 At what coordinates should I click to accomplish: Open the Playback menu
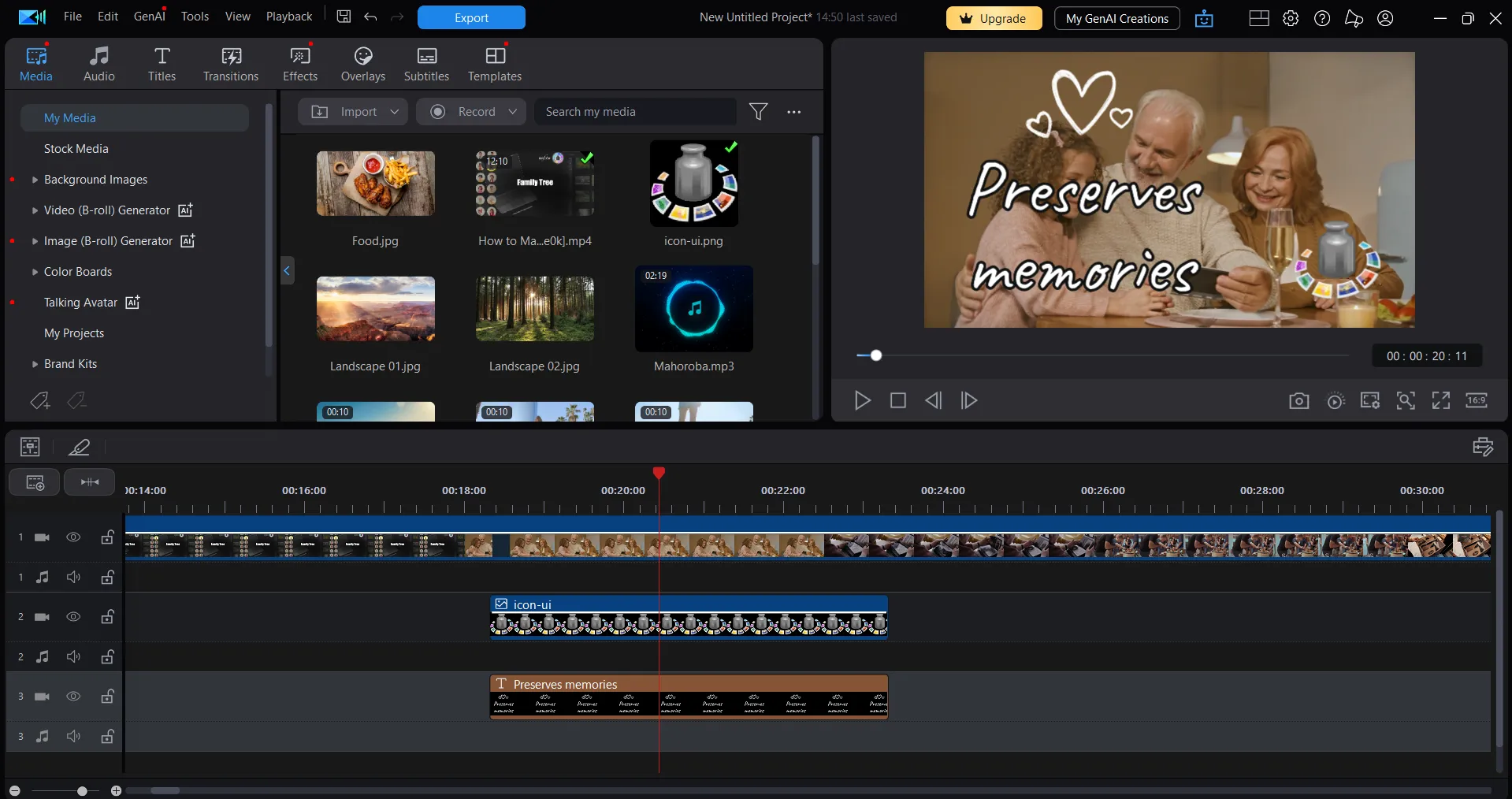288,17
